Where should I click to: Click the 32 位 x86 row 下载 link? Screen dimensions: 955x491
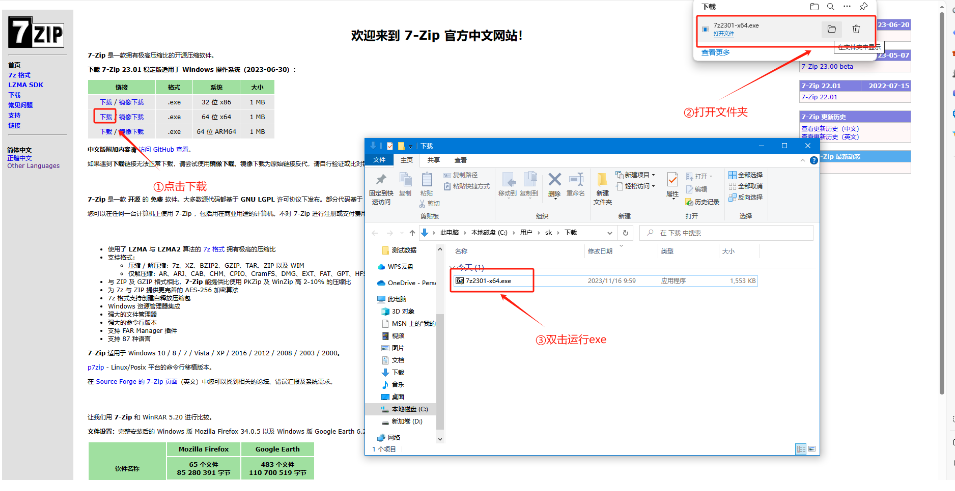pyautogui.click(x=106, y=102)
